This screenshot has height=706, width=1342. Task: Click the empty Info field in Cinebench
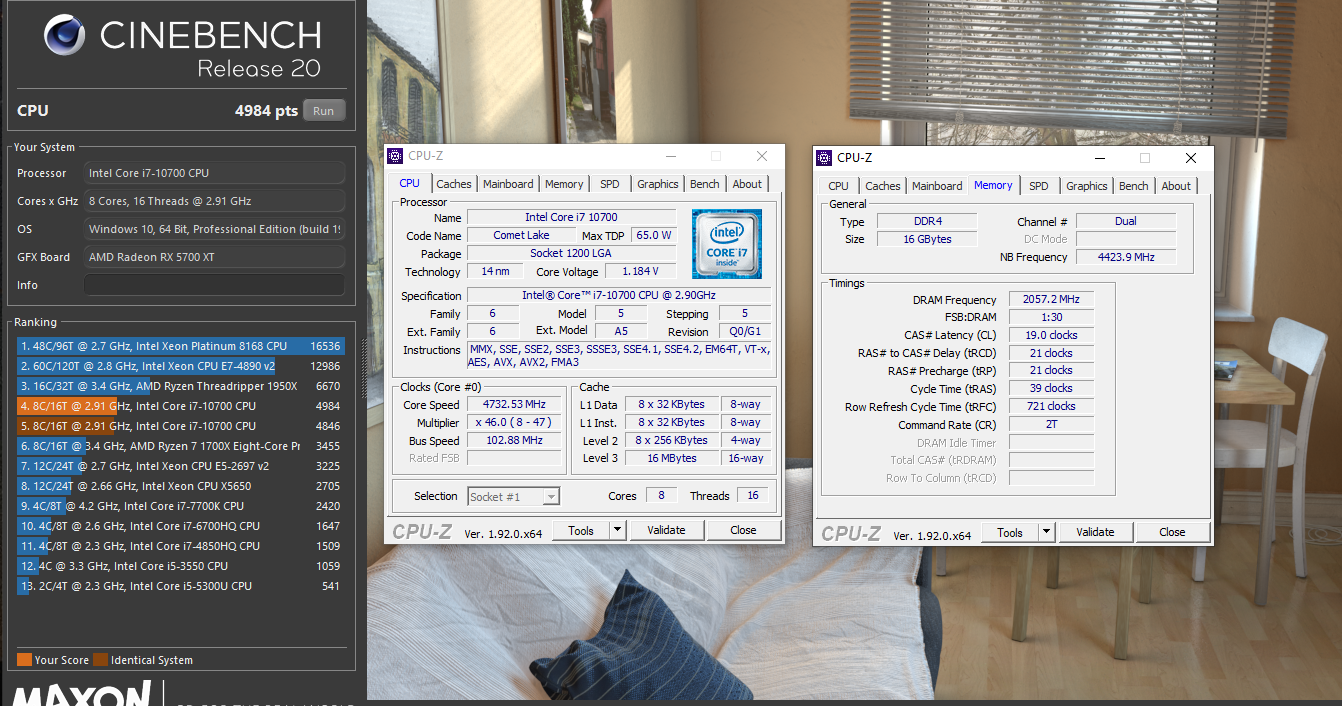pos(214,285)
